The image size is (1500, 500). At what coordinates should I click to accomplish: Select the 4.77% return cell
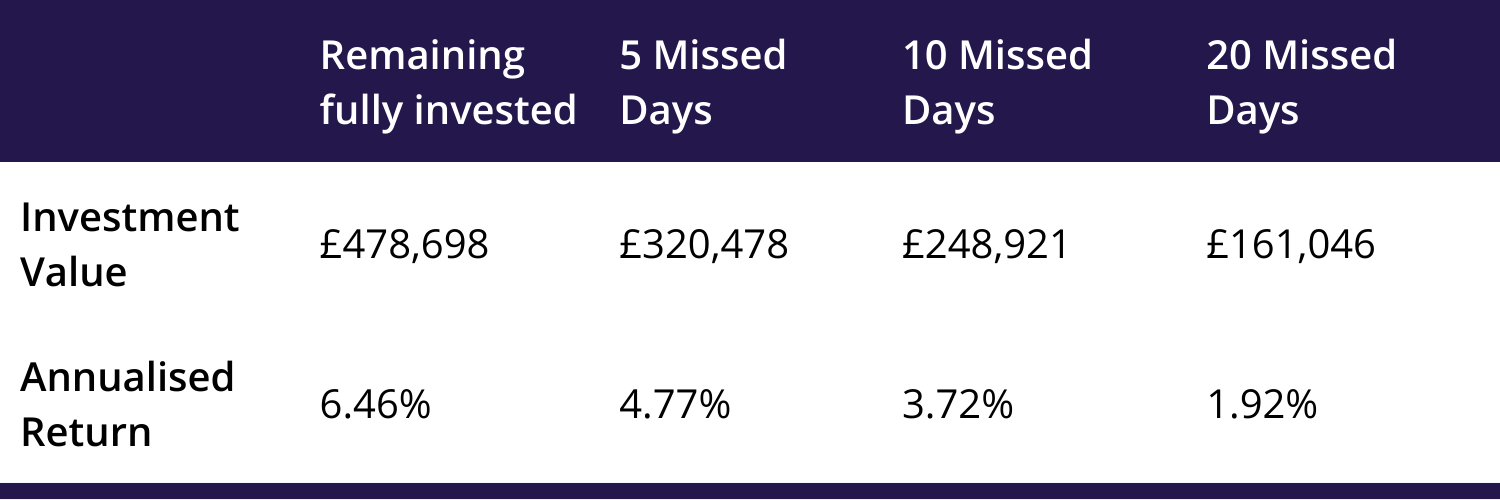(x=675, y=406)
